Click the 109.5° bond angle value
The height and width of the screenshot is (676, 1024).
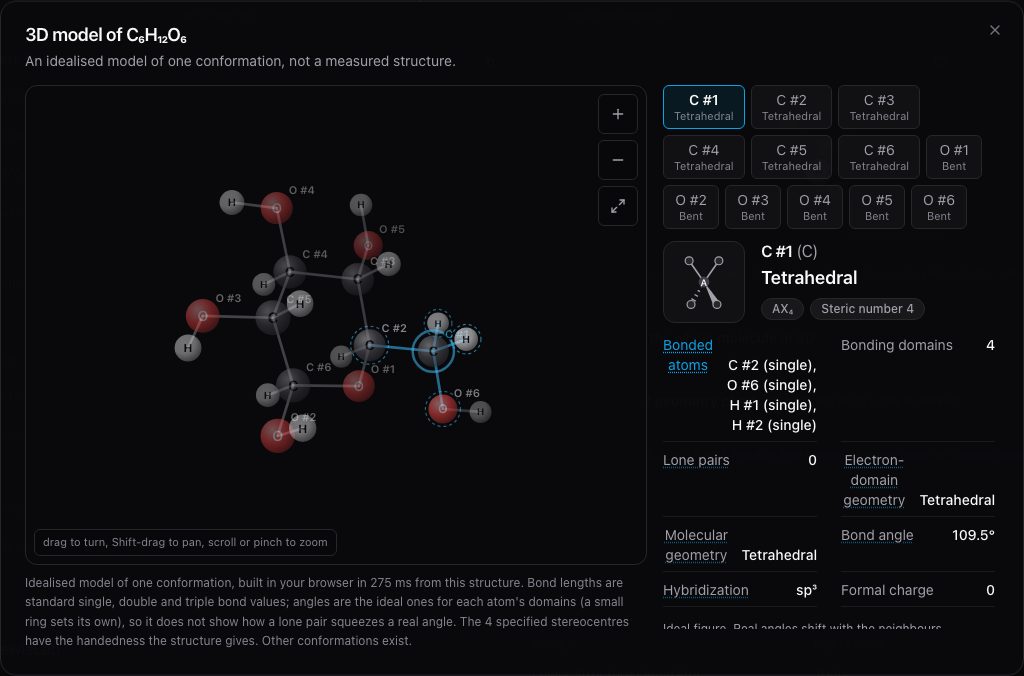(x=973, y=536)
